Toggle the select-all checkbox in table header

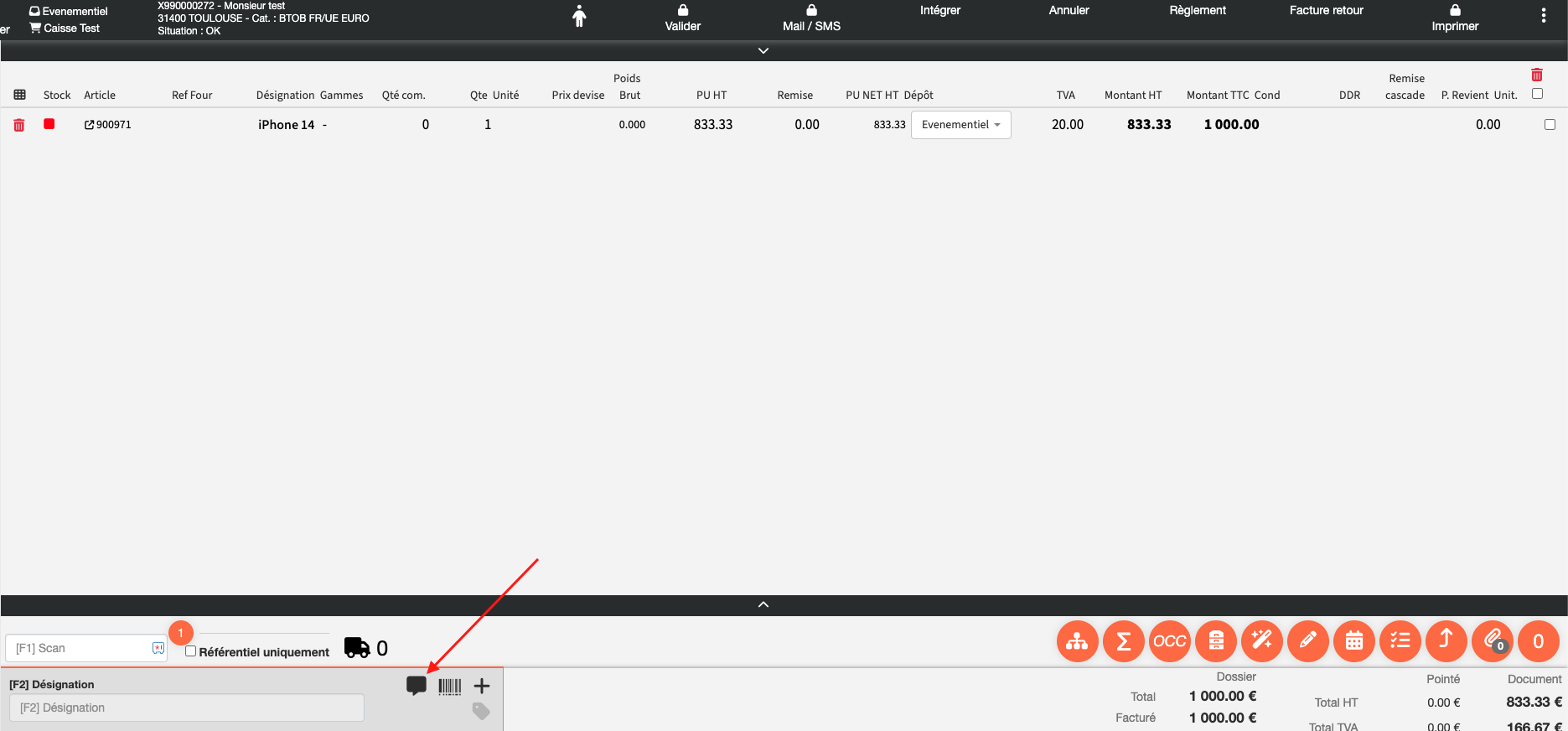pyautogui.click(x=1537, y=94)
